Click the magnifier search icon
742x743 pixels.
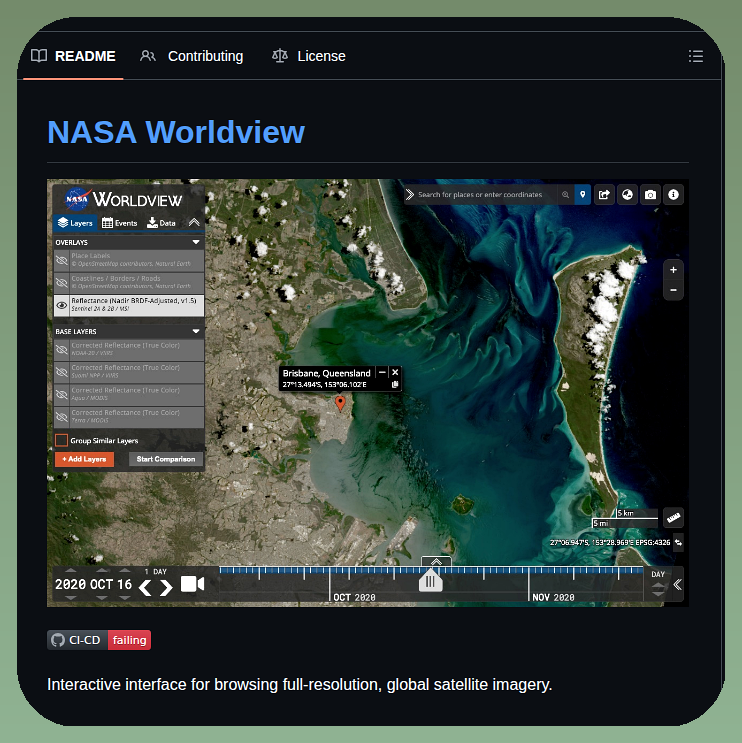click(x=565, y=195)
